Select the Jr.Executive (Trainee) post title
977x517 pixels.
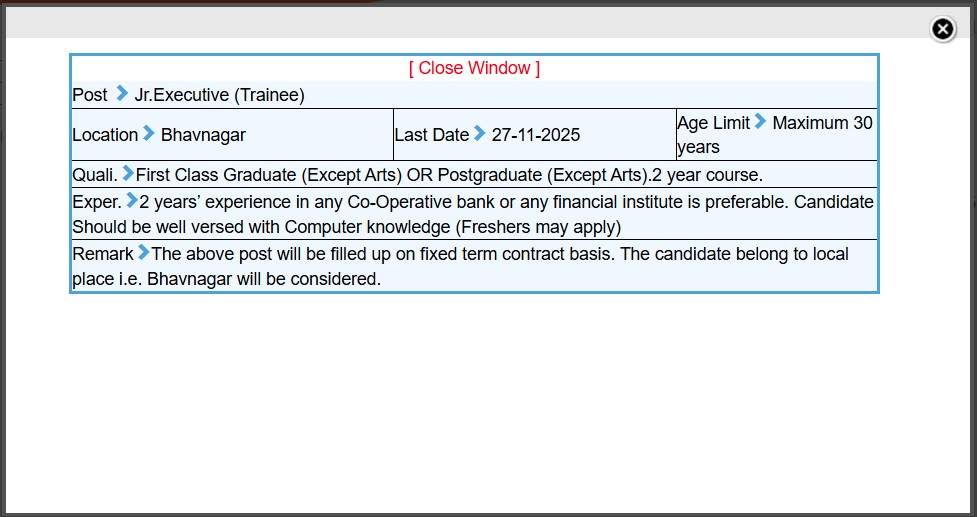point(220,95)
